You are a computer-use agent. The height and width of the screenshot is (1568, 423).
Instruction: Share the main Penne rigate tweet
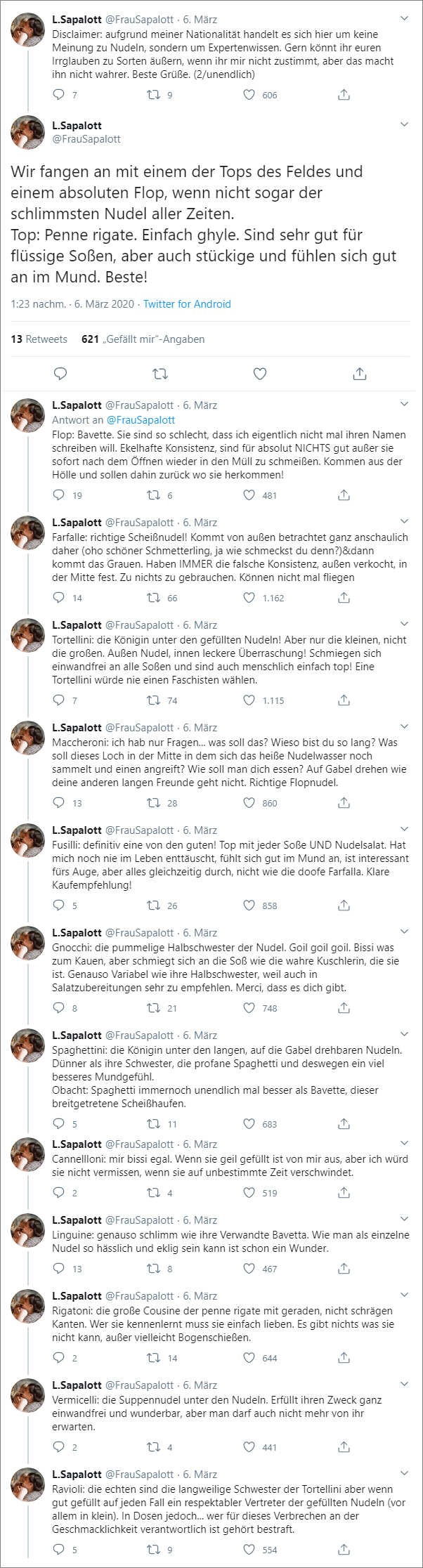(360, 374)
